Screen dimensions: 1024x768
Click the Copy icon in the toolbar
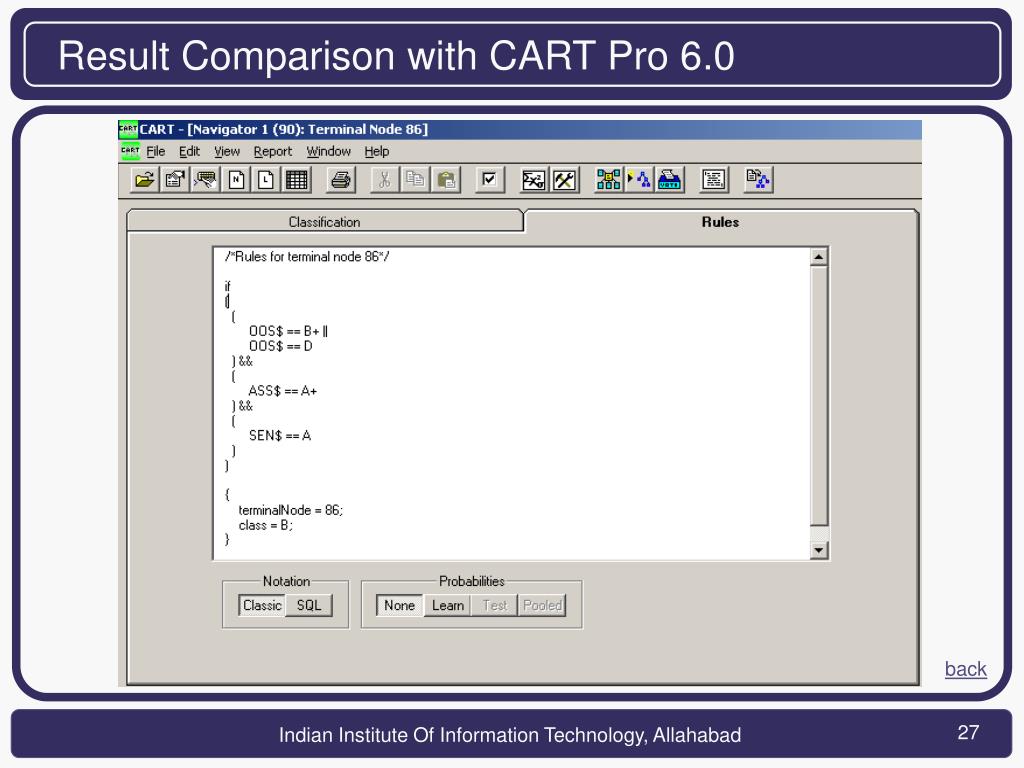pos(415,180)
